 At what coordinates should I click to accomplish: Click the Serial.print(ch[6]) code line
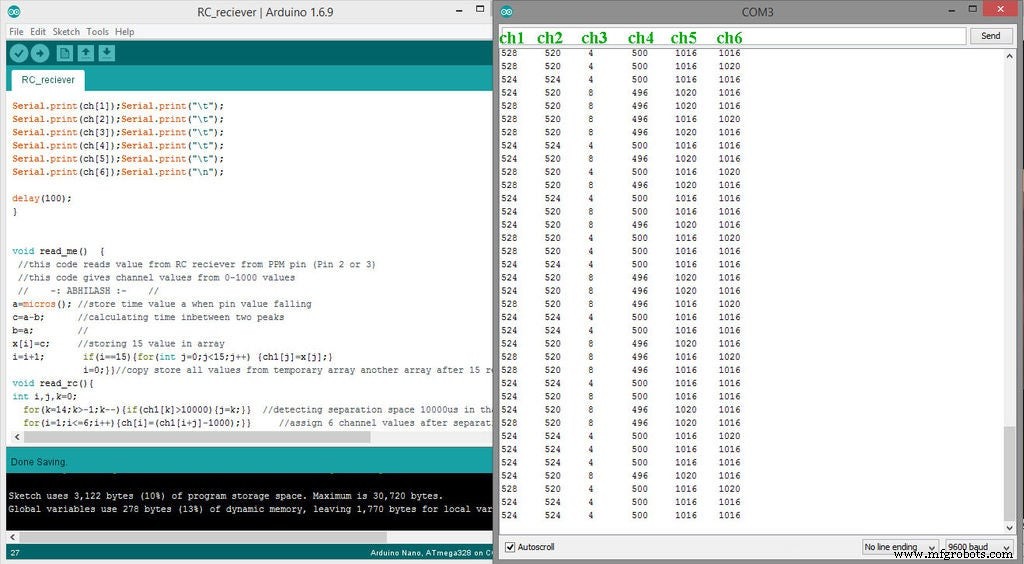pyautogui.click(x=118, y=172)
